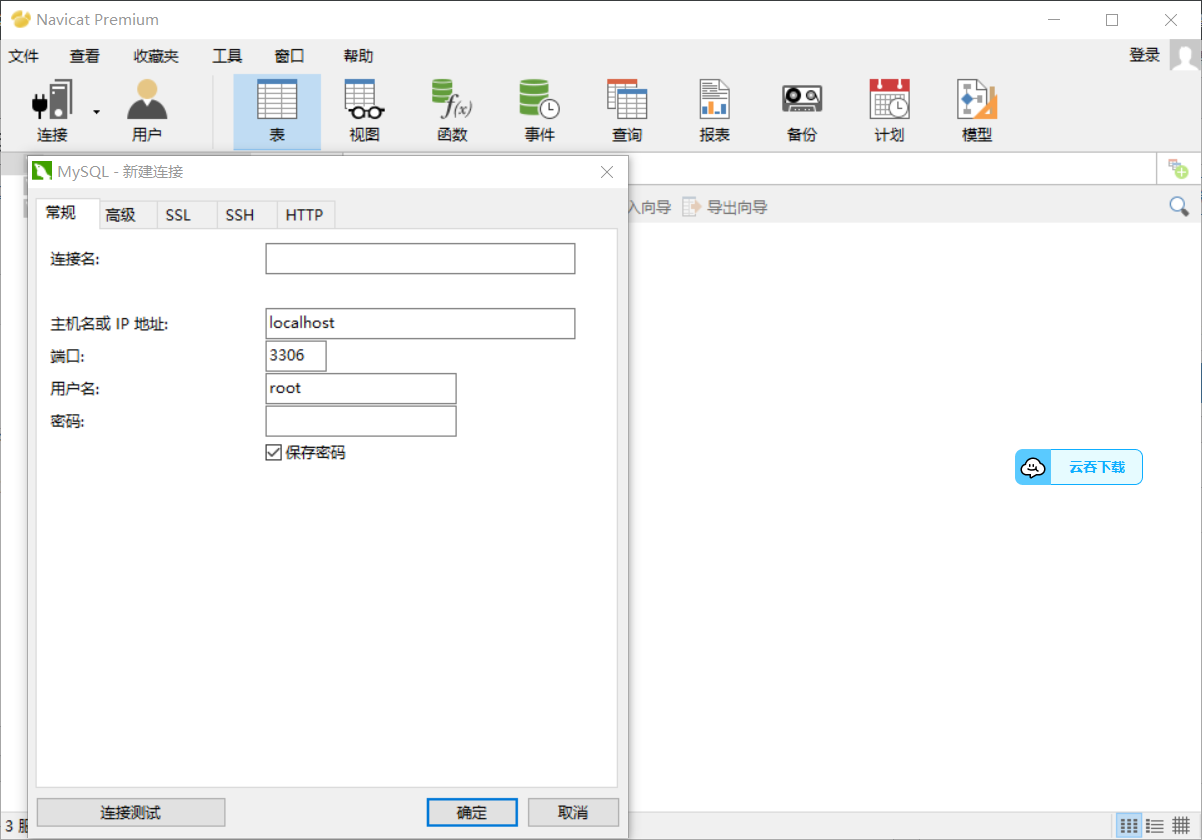
Task: Switch to icon list view in status bar
Action: click(1129, 826)
